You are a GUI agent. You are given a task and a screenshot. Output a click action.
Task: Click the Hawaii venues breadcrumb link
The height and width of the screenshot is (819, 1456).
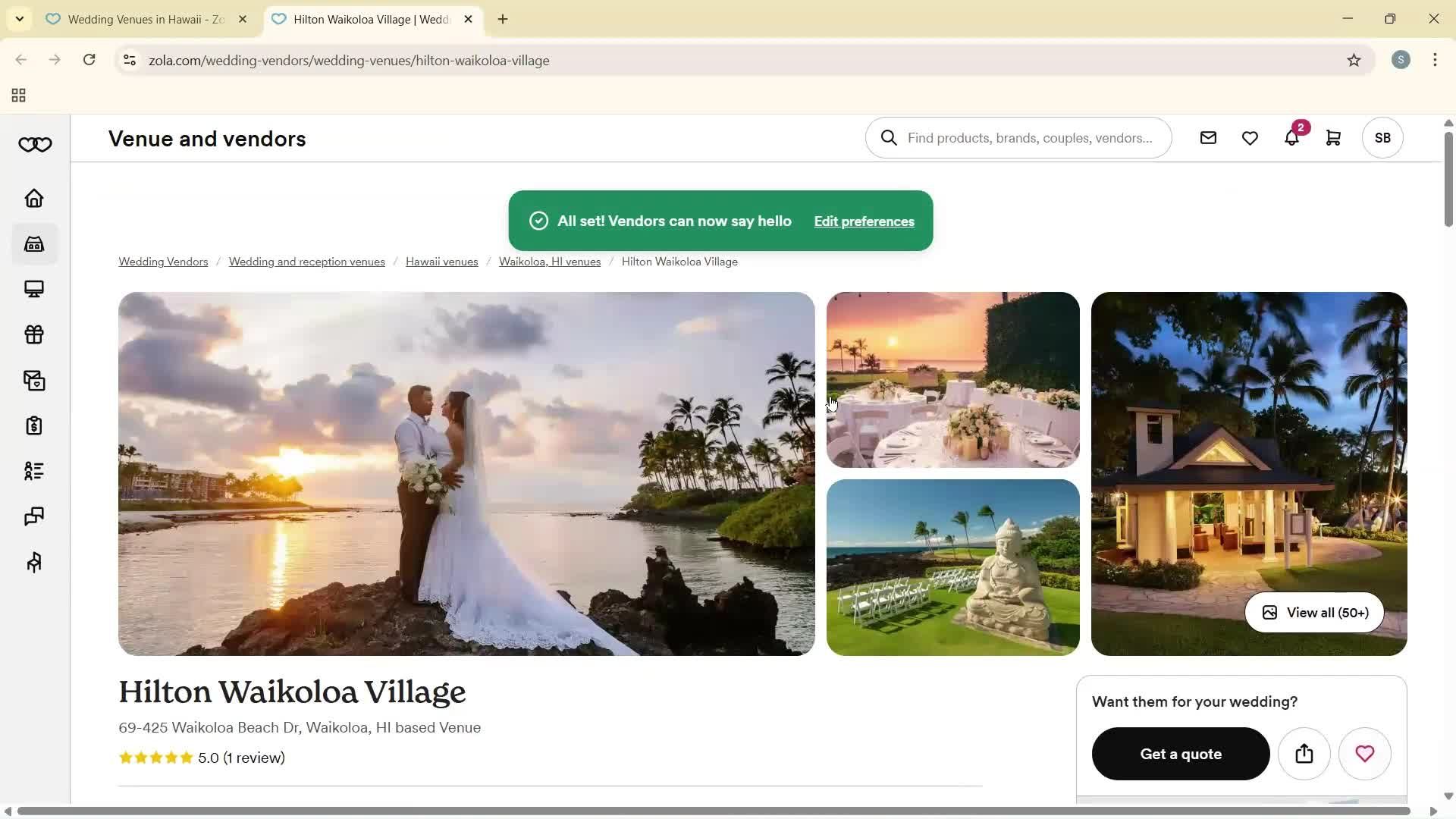[441, 261]
